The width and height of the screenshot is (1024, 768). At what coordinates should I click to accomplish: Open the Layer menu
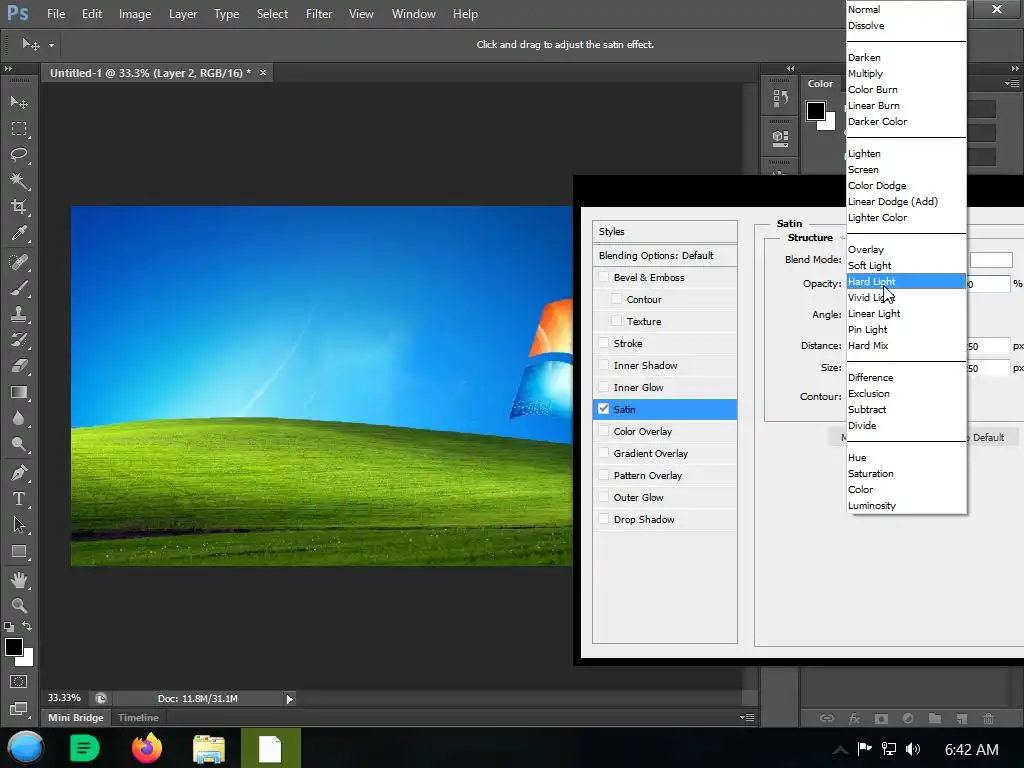click(183, 14)
